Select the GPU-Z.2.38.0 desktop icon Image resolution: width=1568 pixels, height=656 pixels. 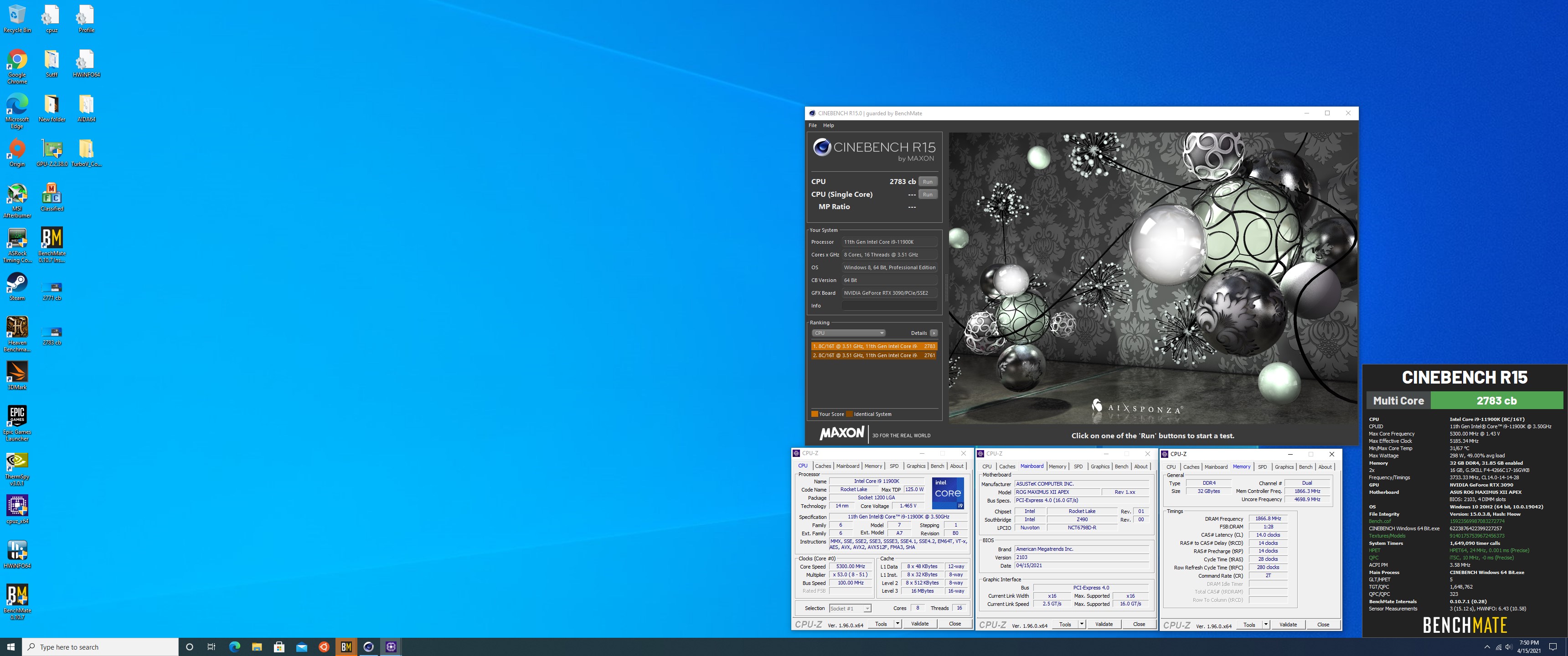click(52, 153)
